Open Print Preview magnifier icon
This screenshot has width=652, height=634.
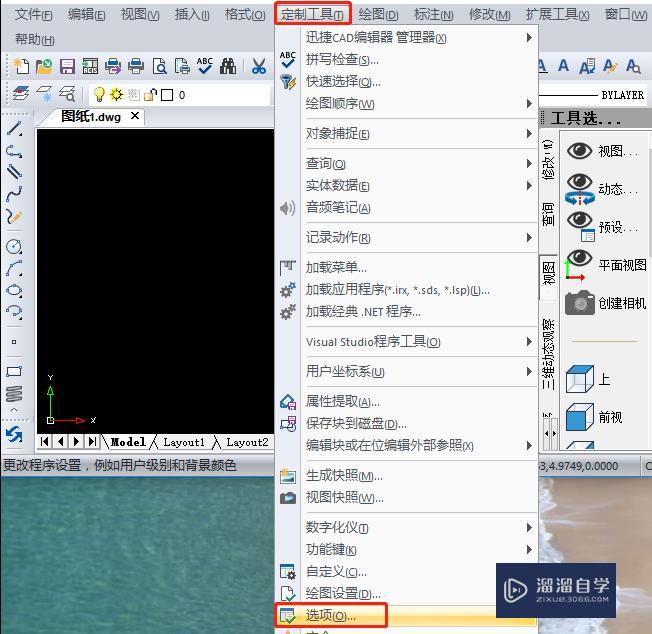coord(159,66)
